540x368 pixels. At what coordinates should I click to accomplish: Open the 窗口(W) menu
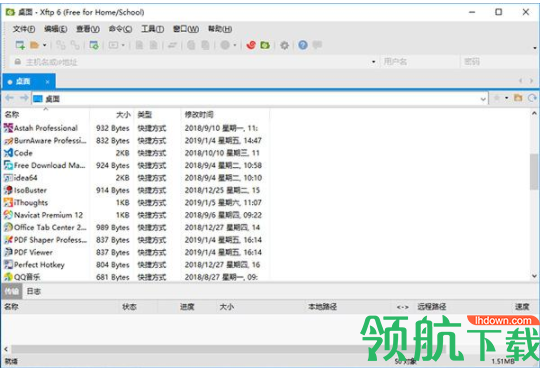pos(186,29)
